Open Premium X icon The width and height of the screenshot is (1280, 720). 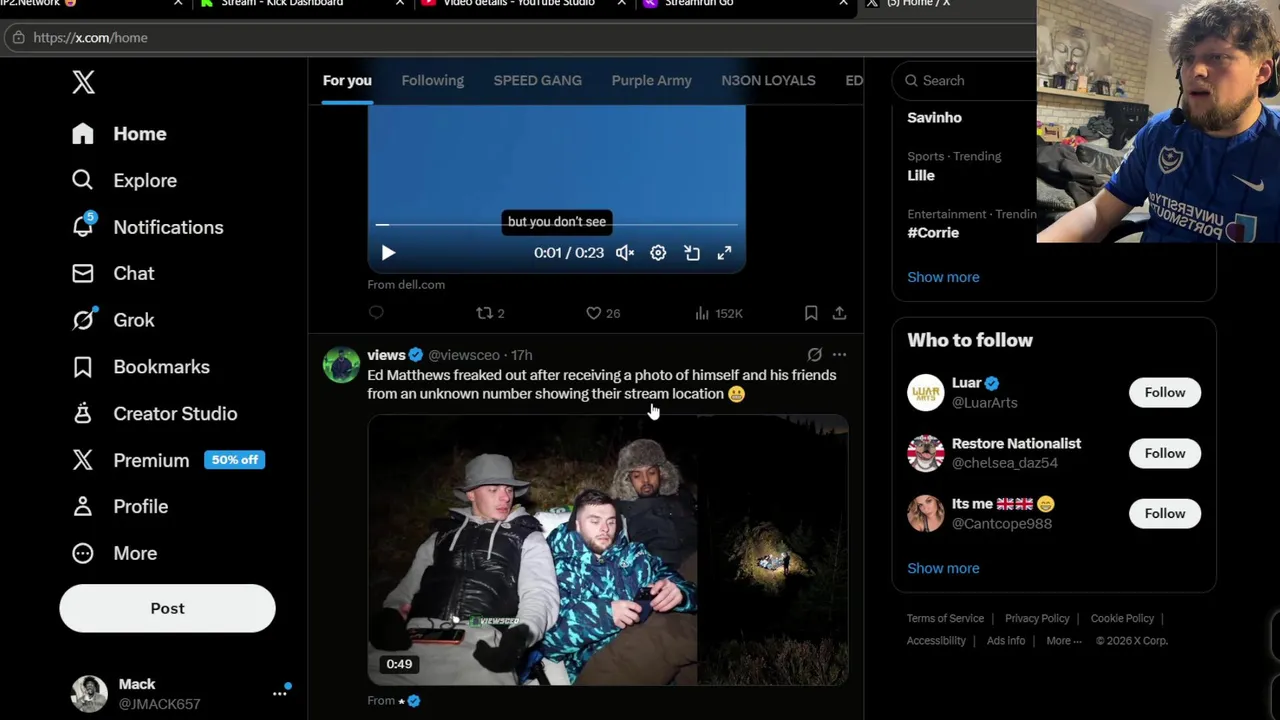[82, 460]
